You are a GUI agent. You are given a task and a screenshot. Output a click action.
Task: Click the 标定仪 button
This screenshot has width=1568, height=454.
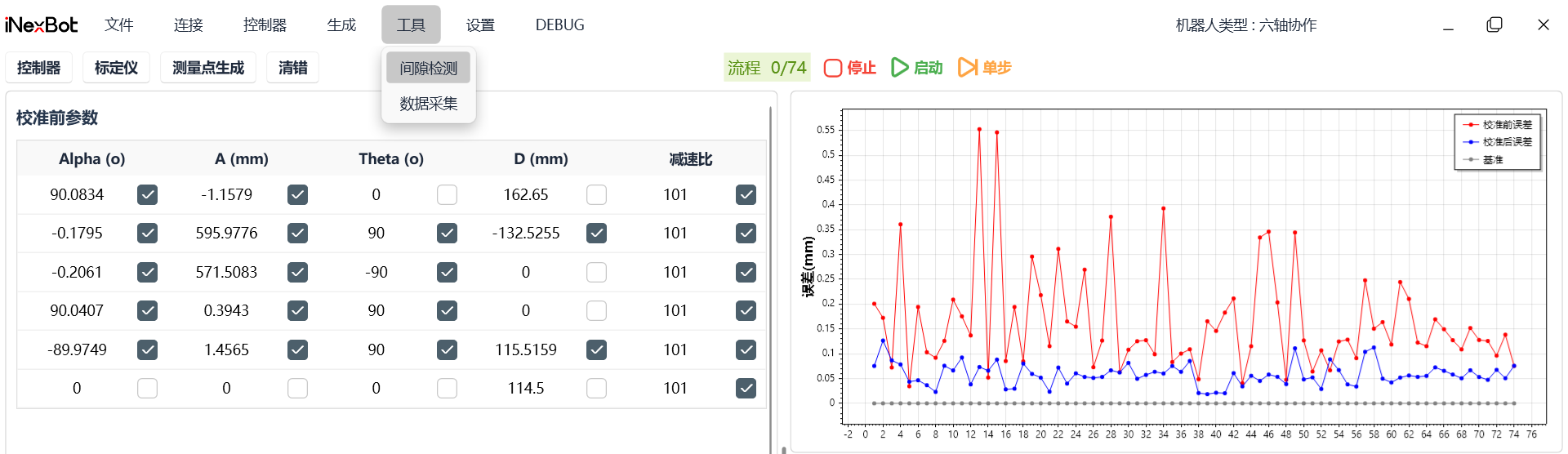click(116, 68)
